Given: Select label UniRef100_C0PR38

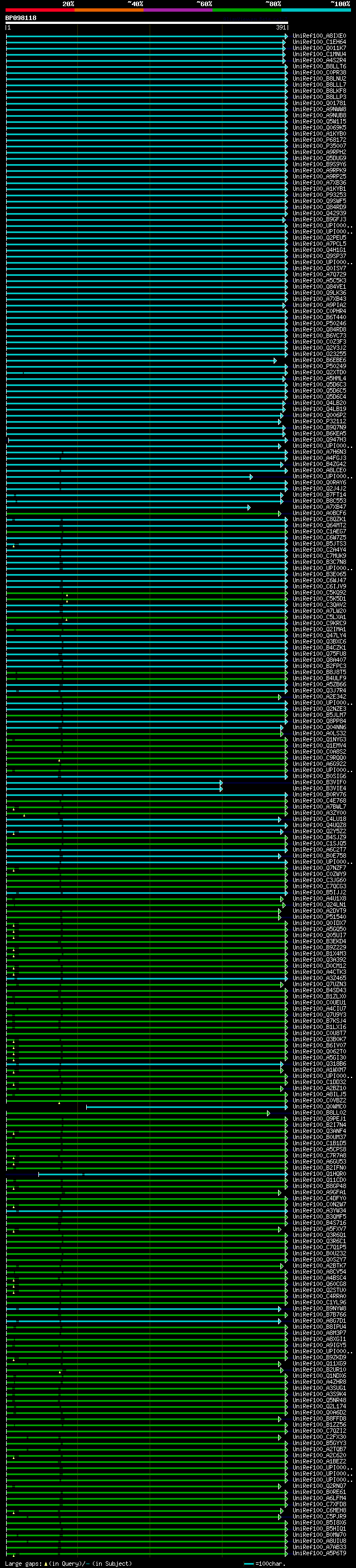Looking at the screenshot, I should [319, 72].
